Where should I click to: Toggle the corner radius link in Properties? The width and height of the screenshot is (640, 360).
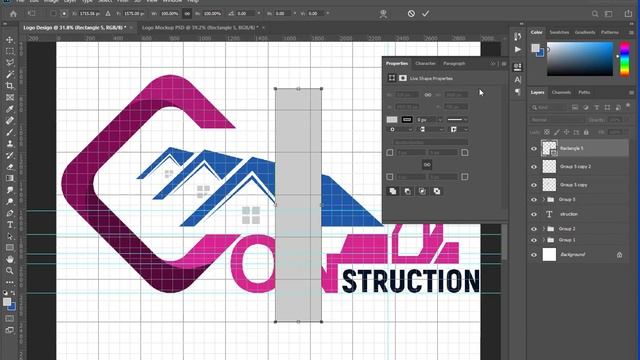click(x=427, y=164)
